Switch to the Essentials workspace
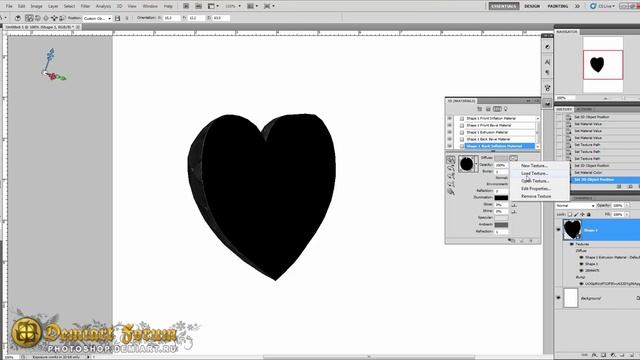Screen dimensions: 640x360 504,6
